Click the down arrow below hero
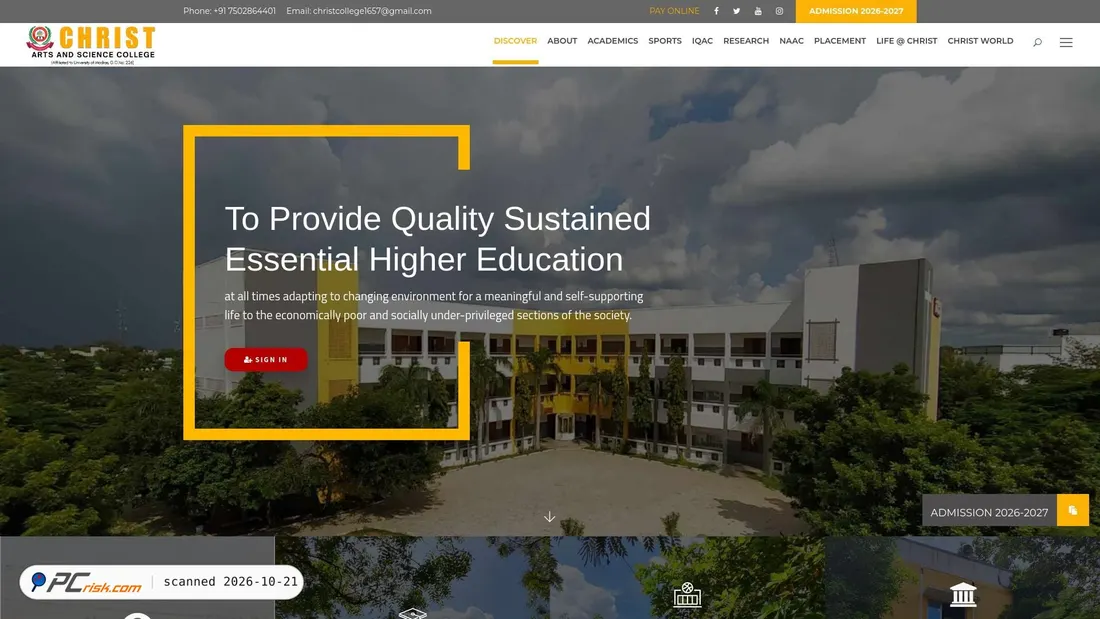This screenshot has width=1100, height=619. (x=549, y=517)
